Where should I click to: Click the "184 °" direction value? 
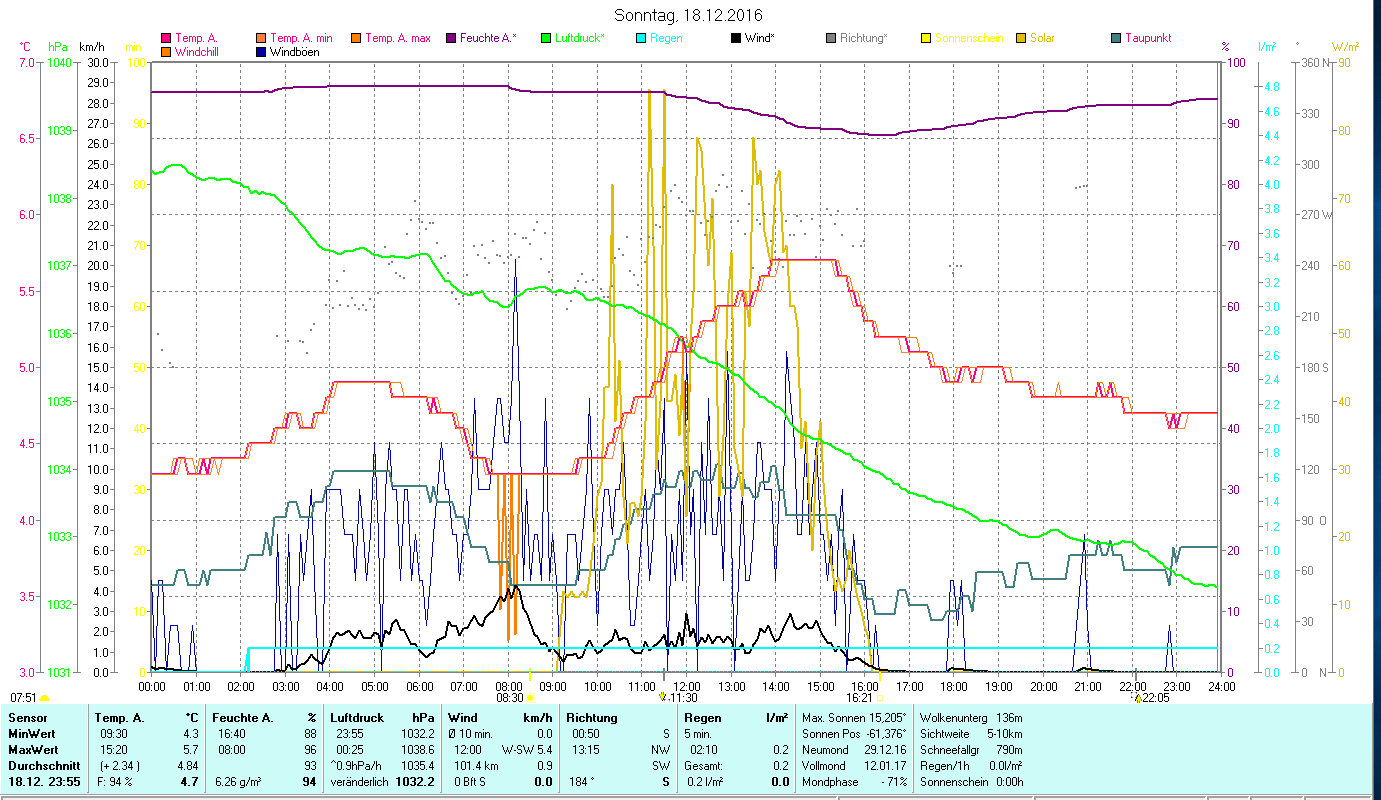(581, 782)
